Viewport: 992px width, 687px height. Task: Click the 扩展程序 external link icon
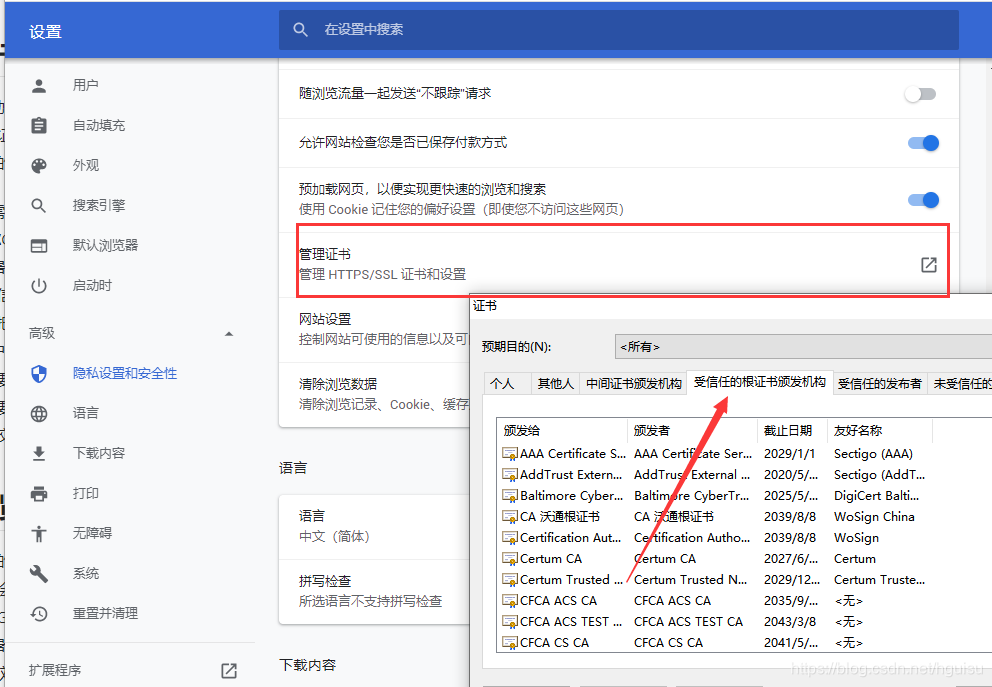(x=228, y=671)
